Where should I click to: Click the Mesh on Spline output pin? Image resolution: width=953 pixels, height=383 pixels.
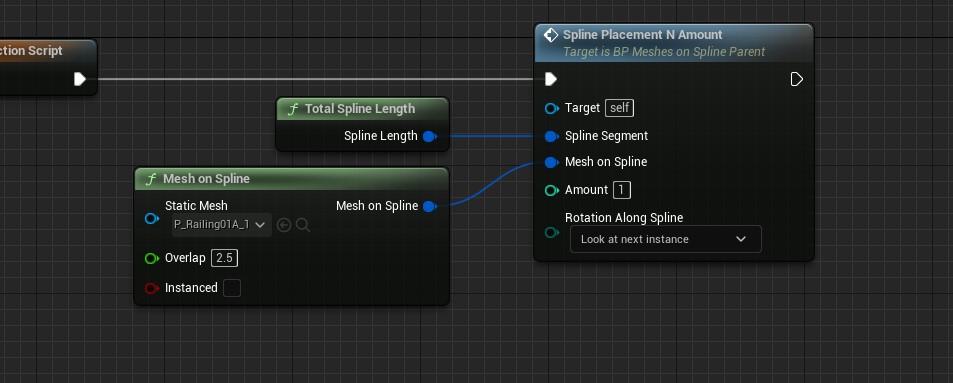point(429,206)
